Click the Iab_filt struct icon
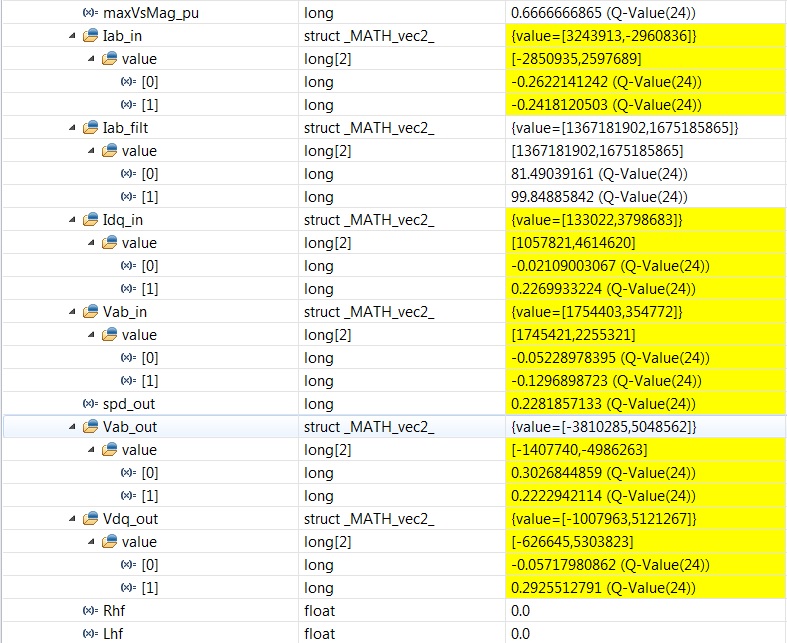Screen dimensions: 787x643 tap(90, 127)
